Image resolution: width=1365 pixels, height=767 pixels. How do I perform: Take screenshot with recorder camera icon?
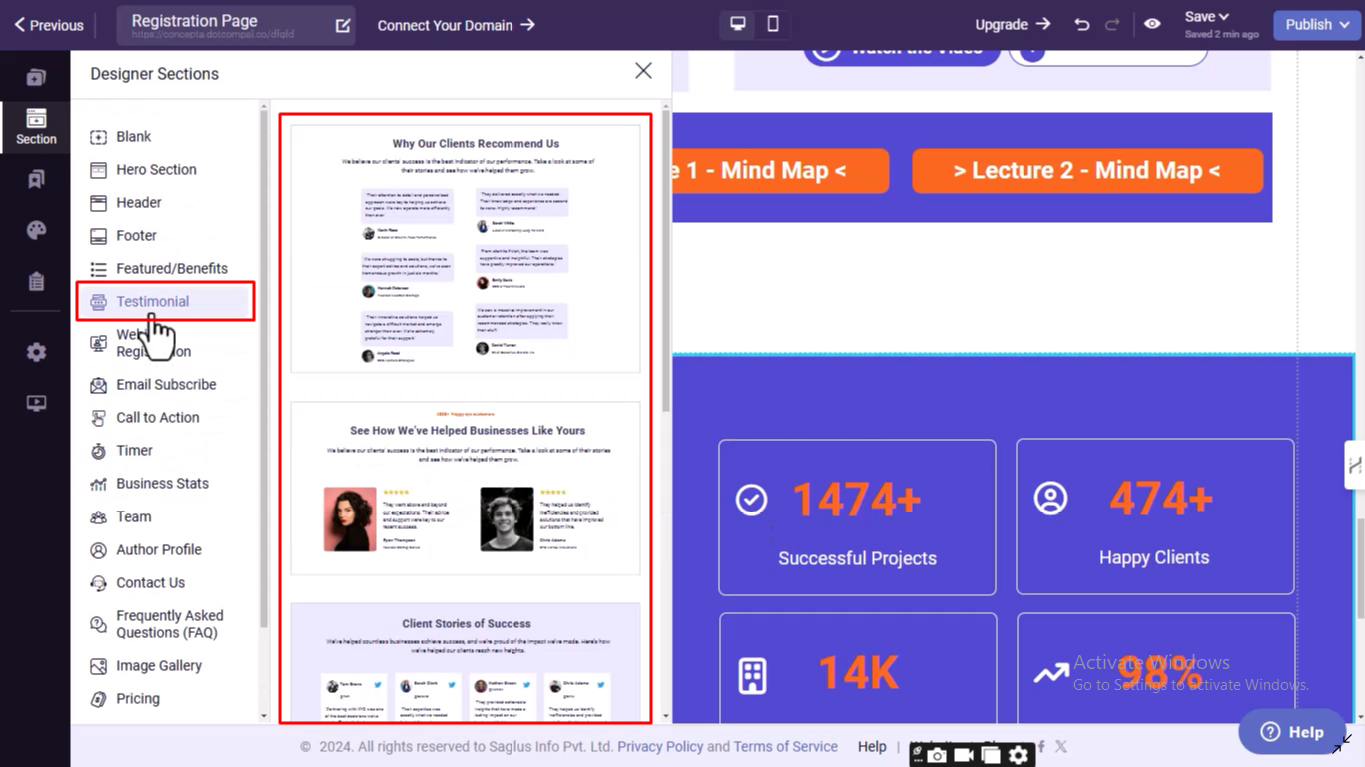[x=937, y=755]
